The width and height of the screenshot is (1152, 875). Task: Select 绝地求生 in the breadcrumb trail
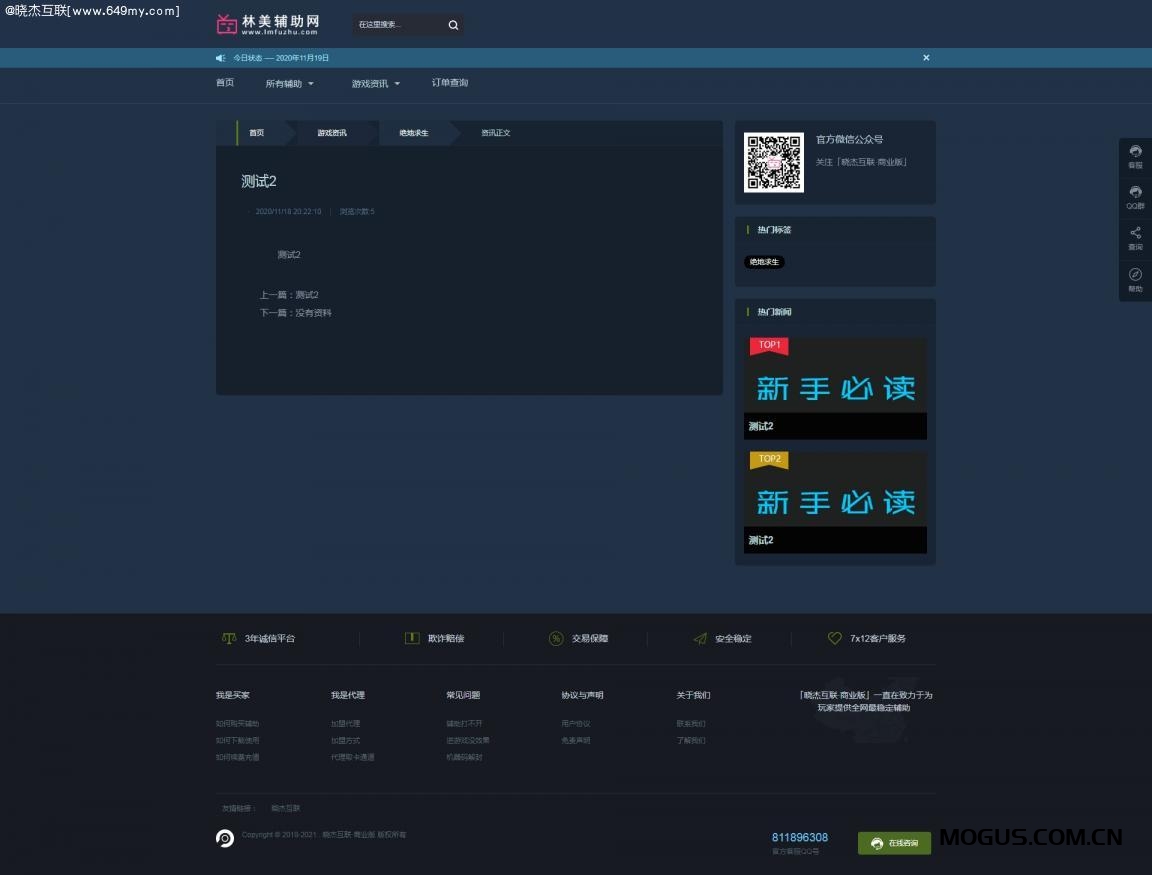(x=414, y=133)
